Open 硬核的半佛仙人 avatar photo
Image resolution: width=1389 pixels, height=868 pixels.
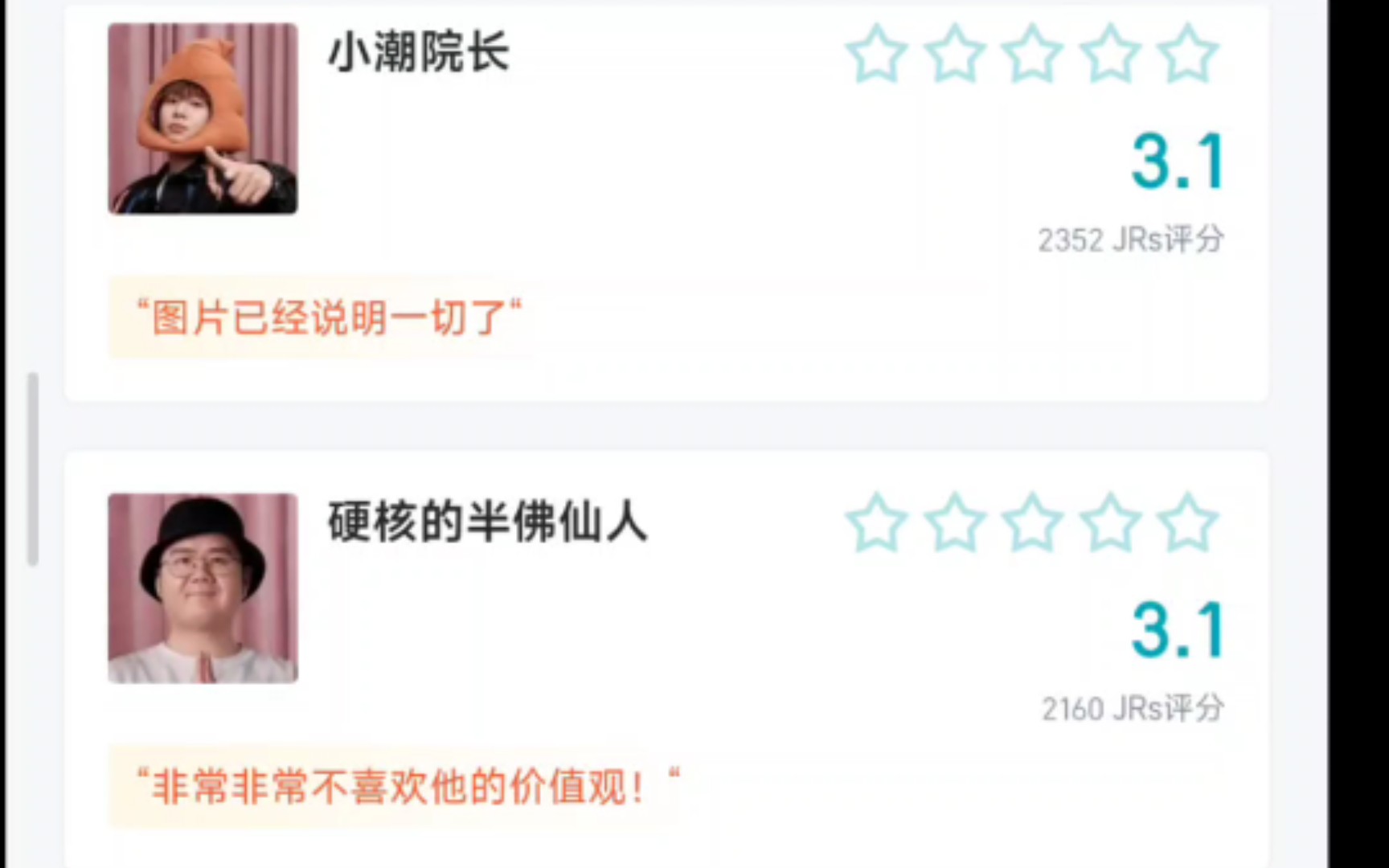click(x=203, y=588)
